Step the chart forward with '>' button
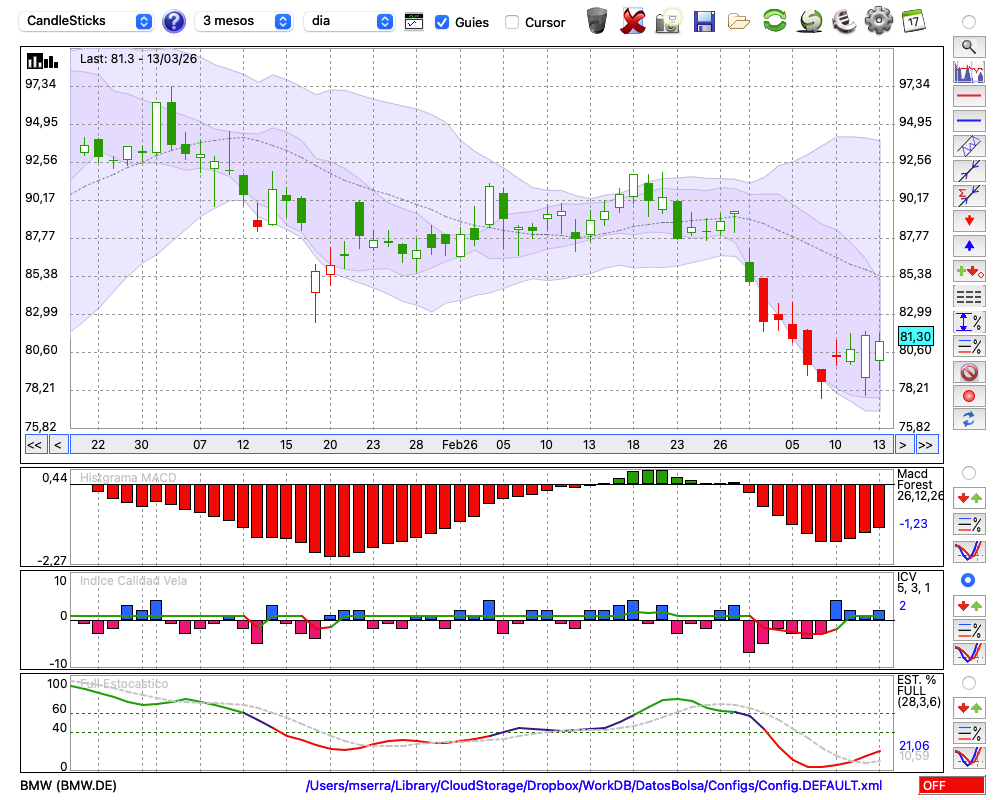This screenshot has height=800, width=1000. pyautogui.click(x=902, y=445)
